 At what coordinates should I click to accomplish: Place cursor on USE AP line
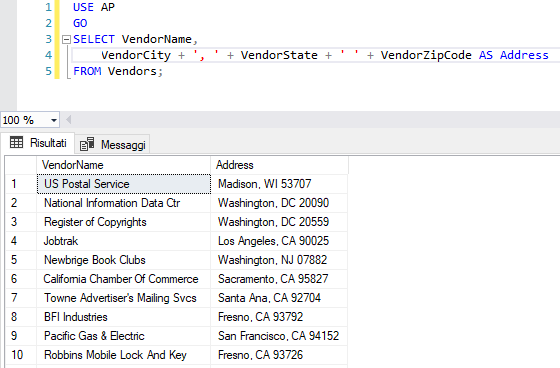point(94,7)
